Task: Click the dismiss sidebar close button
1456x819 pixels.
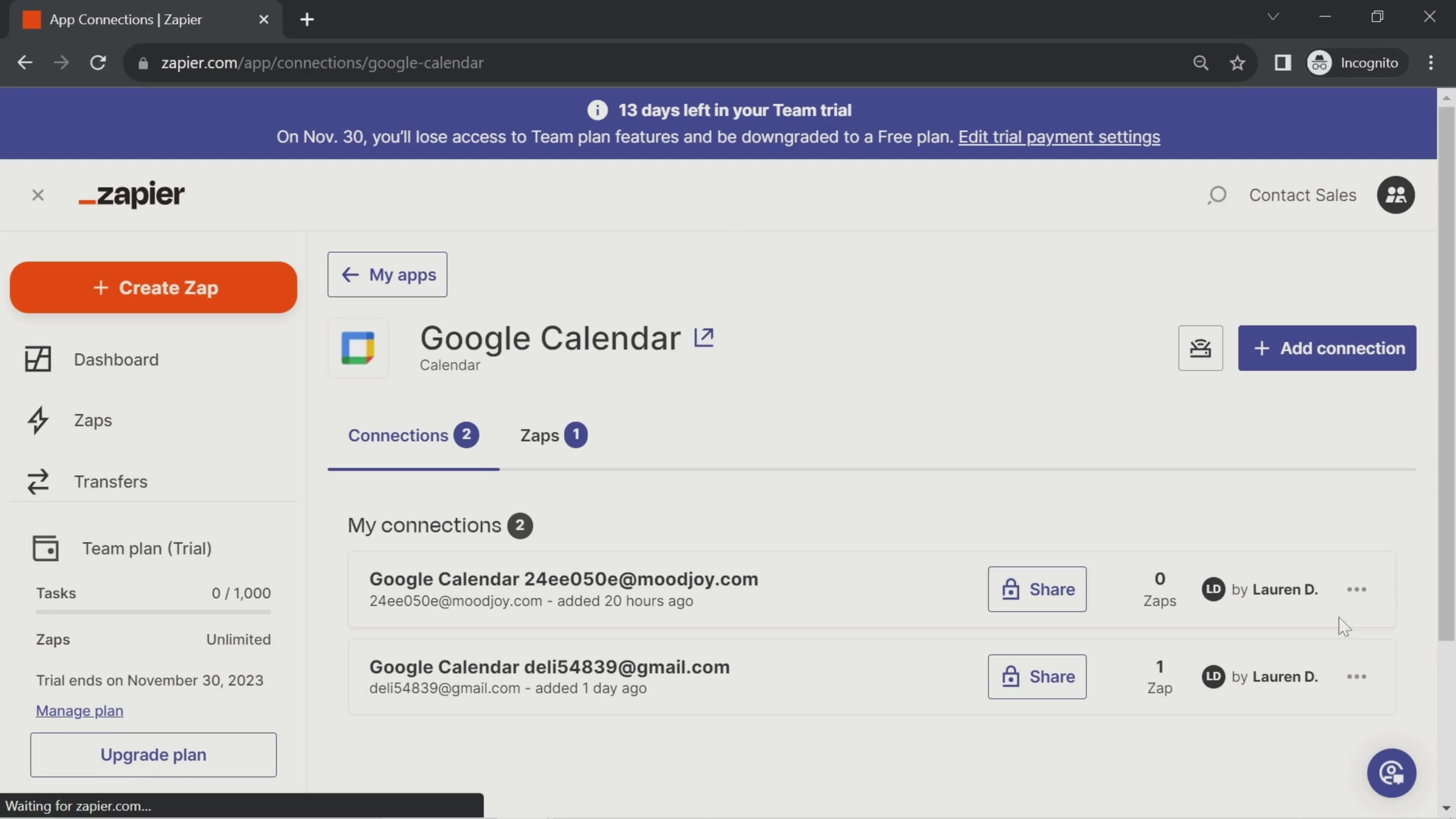Action: 37,195
